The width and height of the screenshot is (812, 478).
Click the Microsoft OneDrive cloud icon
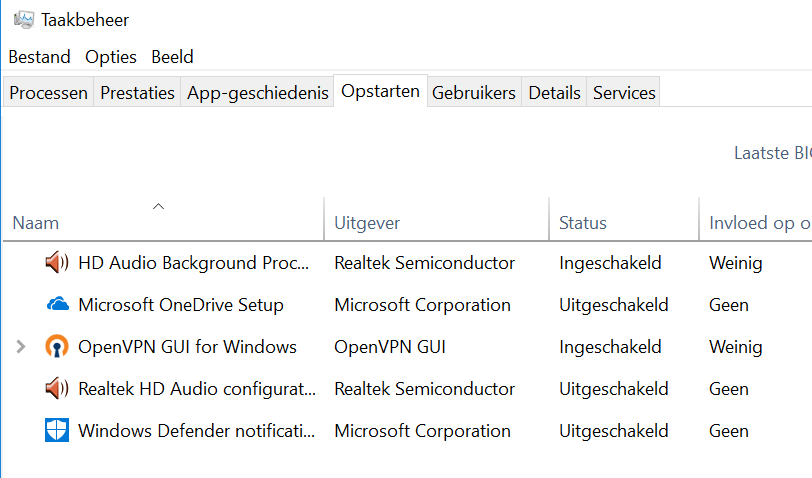tap(57, 305)
